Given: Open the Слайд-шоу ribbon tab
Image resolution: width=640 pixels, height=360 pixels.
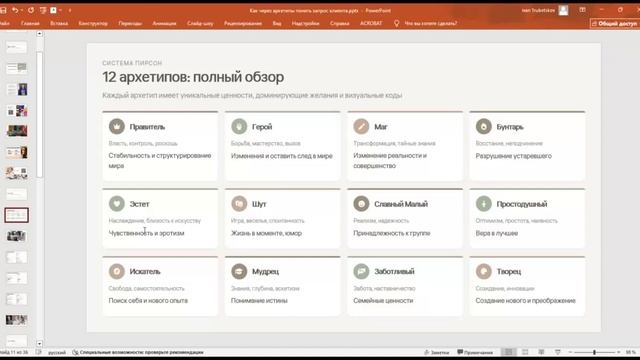Looking at the screenshot, I should coord(200,23).
